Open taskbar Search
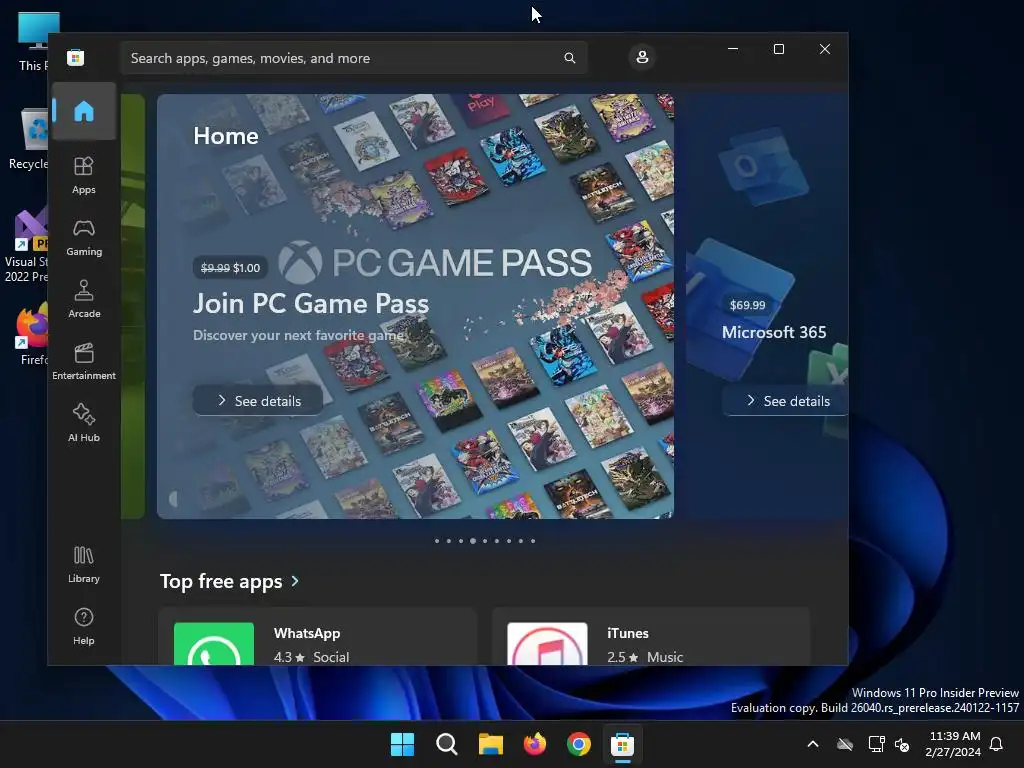The height and width of the screenshot is (768, 1024). click(447, 744)
